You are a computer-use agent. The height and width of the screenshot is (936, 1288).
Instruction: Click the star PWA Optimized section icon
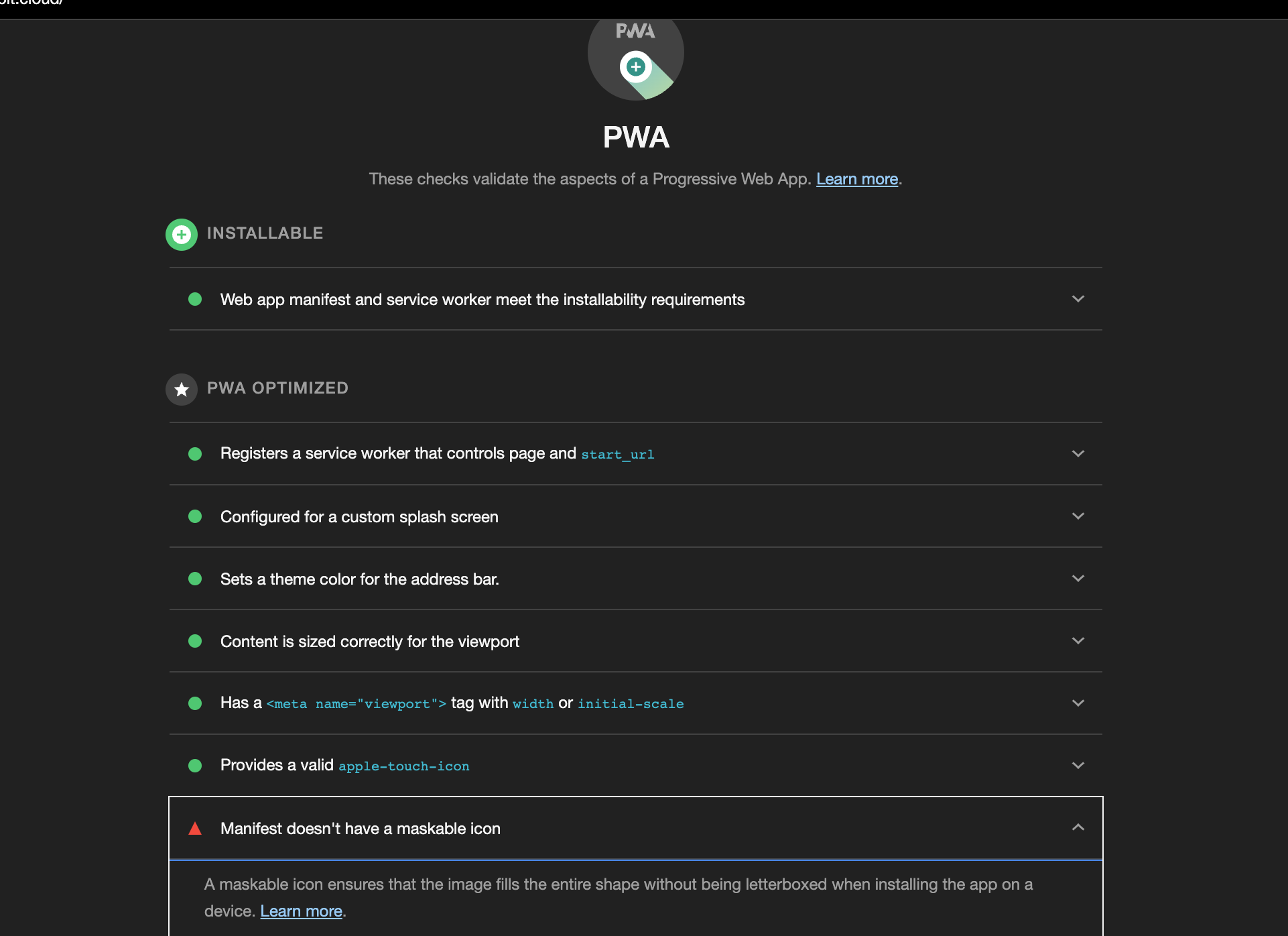[x=181, y=389]
